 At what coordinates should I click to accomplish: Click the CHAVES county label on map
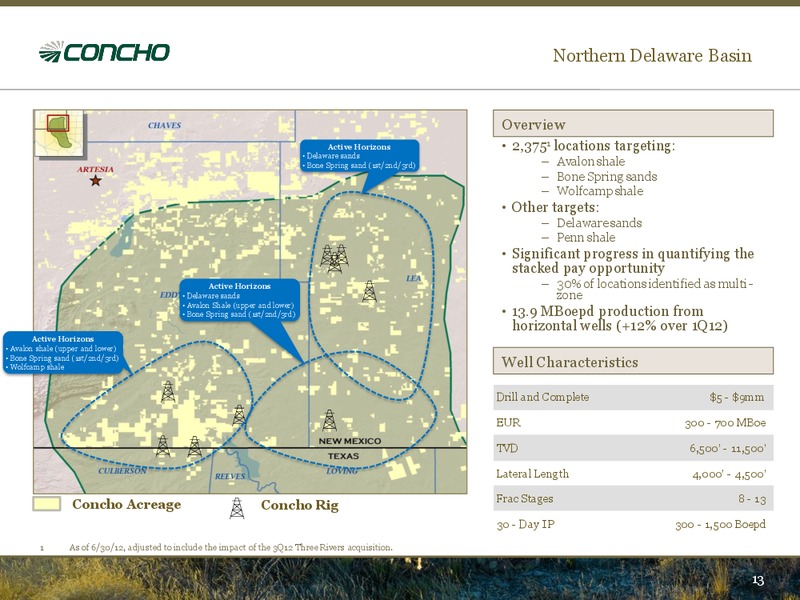[x=164, y=125]
